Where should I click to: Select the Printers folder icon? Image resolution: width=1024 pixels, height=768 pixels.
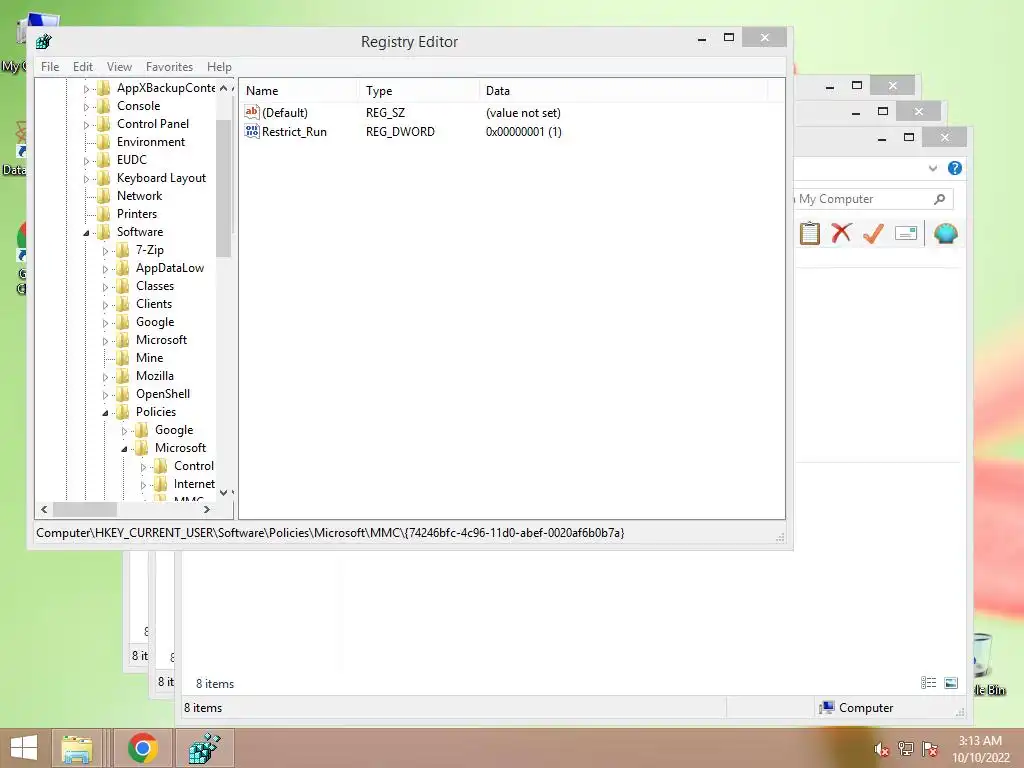pos(103,214)
